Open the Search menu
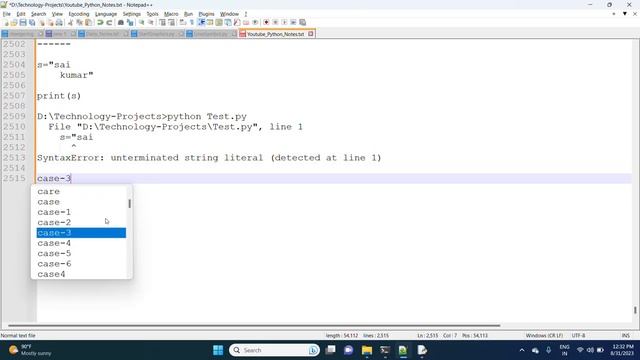Viewport: 640px width, 360px height. [x=38, y=14]
